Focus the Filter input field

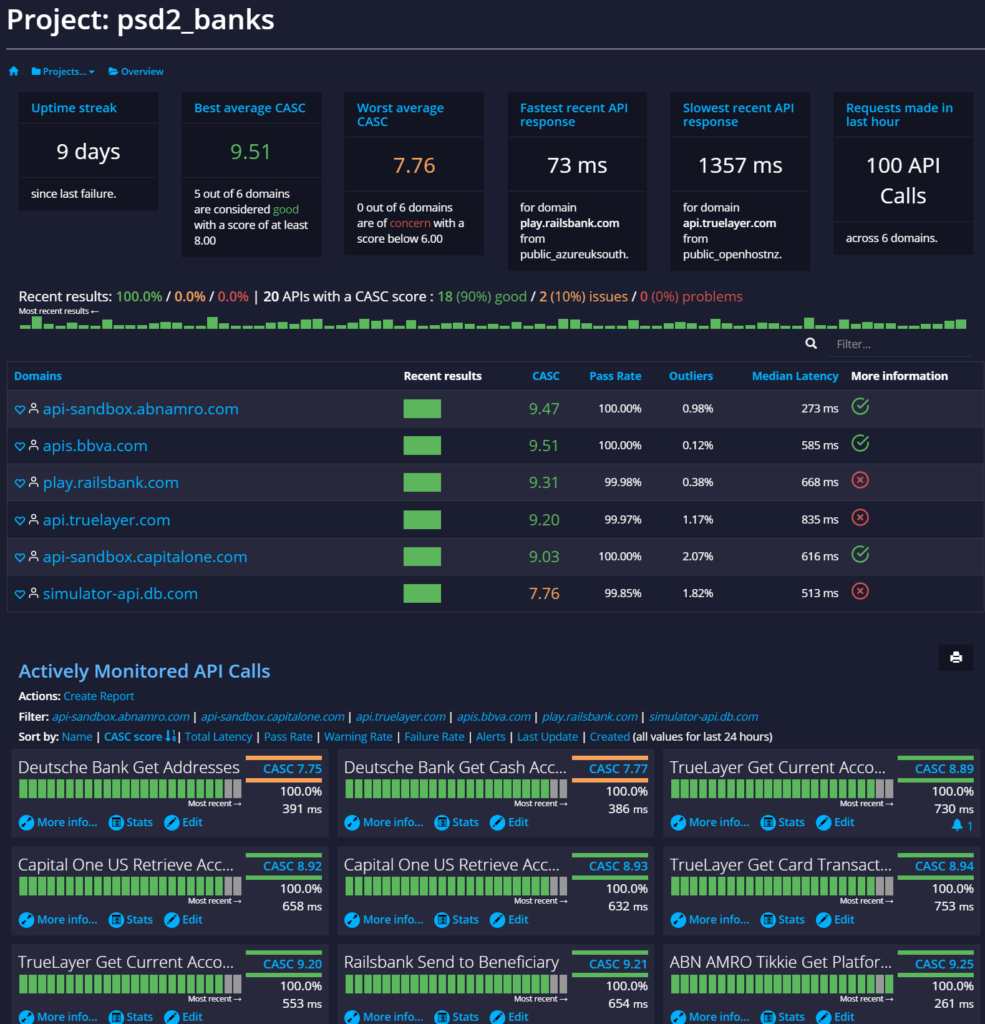click(x=899, y=344)
